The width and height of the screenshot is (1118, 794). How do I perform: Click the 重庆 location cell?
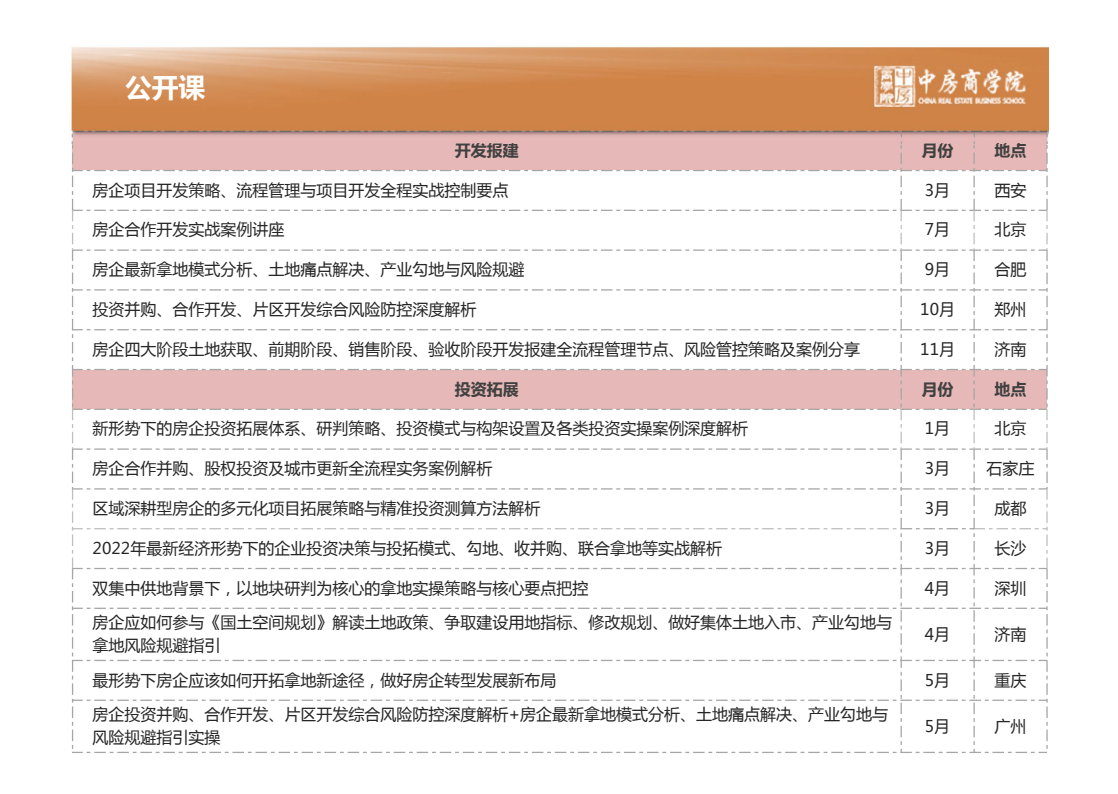(x=1010, y=681)
